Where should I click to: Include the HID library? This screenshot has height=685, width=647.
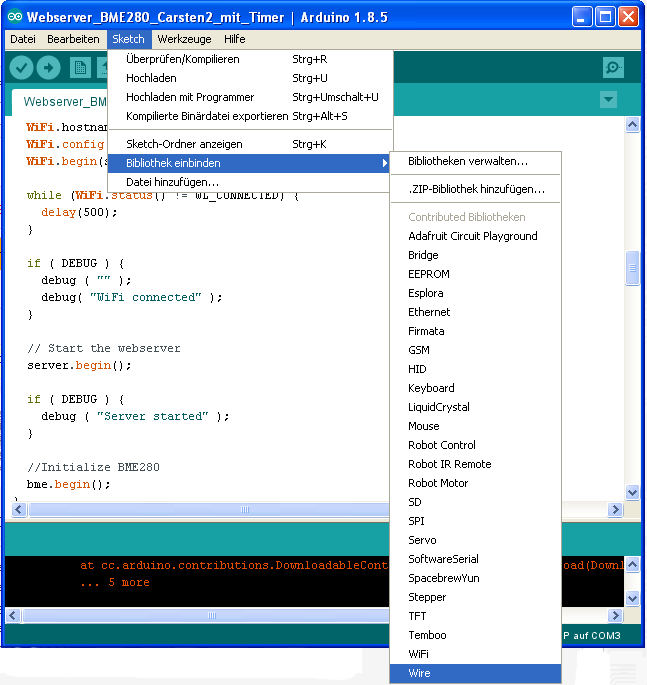(x=475, y=369)
